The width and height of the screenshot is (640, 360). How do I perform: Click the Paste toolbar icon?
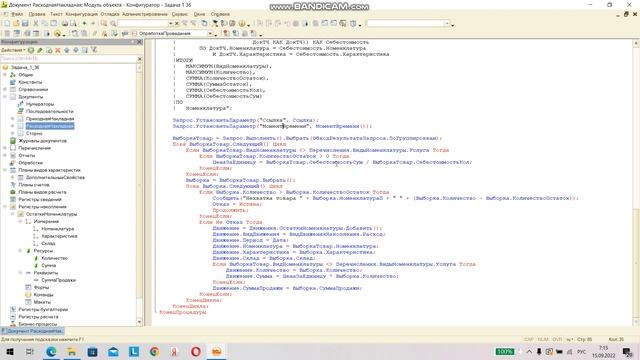pyautogui.click(x=53, y=23)
